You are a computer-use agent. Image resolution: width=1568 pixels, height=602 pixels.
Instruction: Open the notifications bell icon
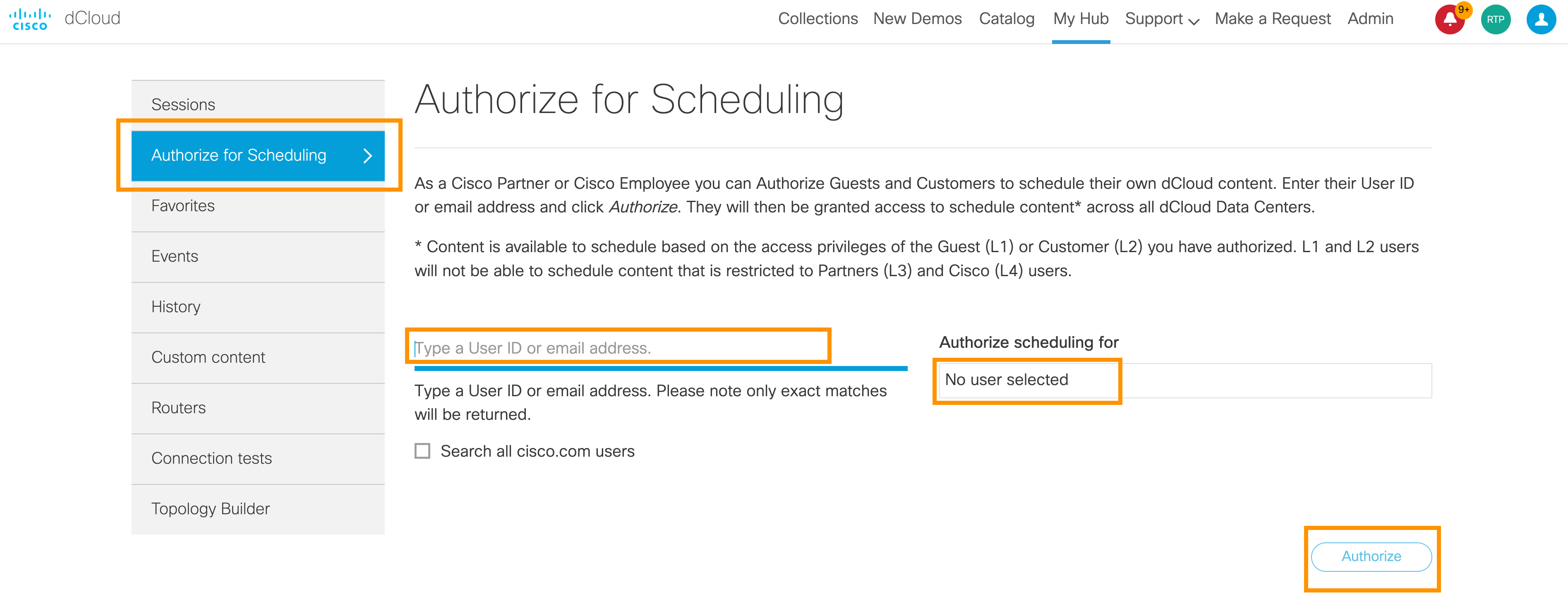[1449, 19]
